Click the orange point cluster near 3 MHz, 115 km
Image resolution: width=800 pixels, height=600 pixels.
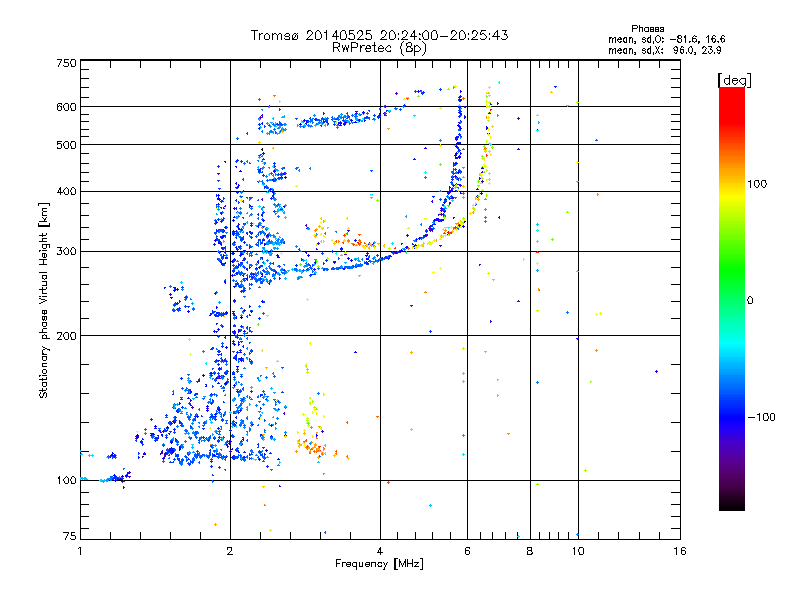[312, 446]
